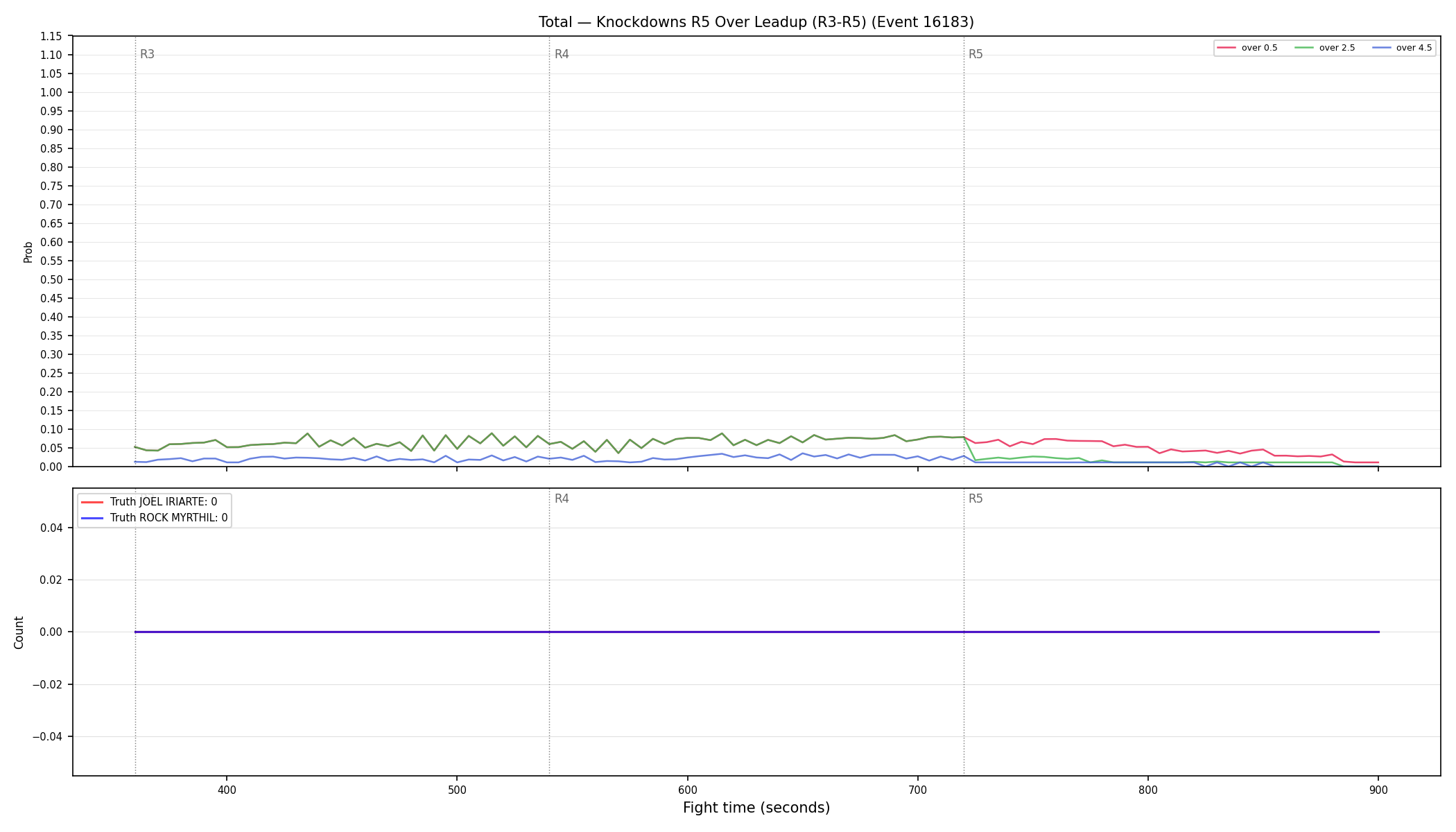Click the 0.25 tick on the Prob axis

[51, 374]
